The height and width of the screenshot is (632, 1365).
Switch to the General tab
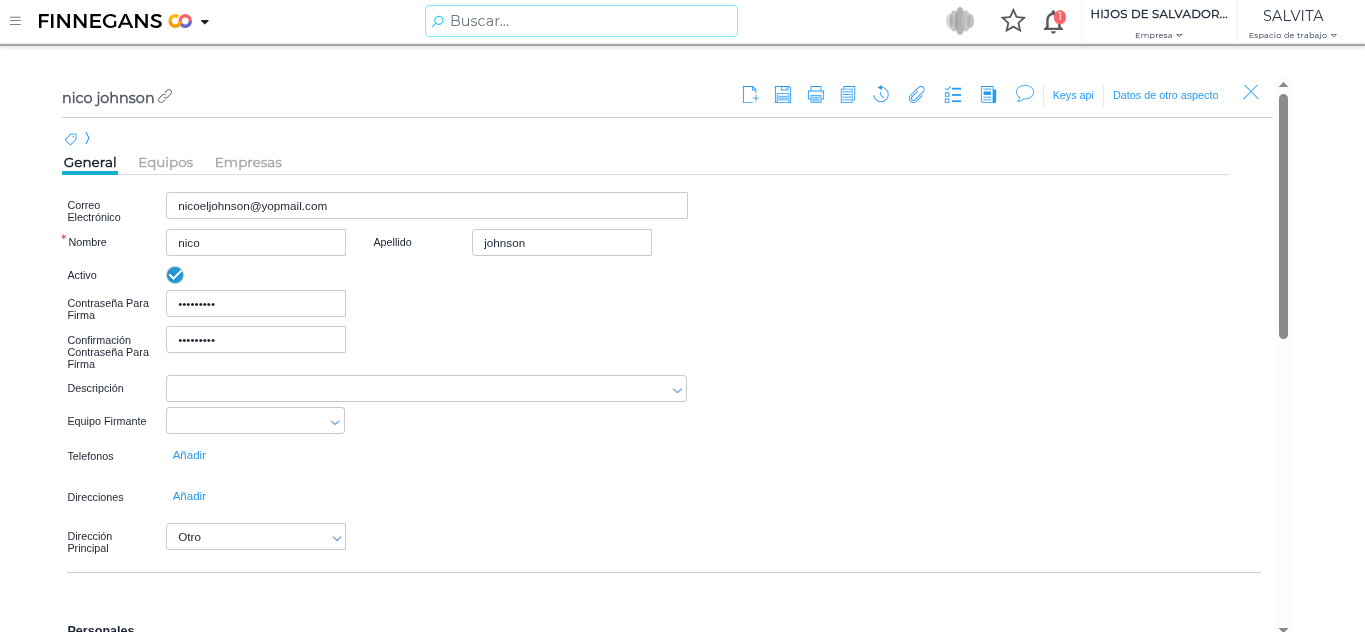(x=90, y=162)
